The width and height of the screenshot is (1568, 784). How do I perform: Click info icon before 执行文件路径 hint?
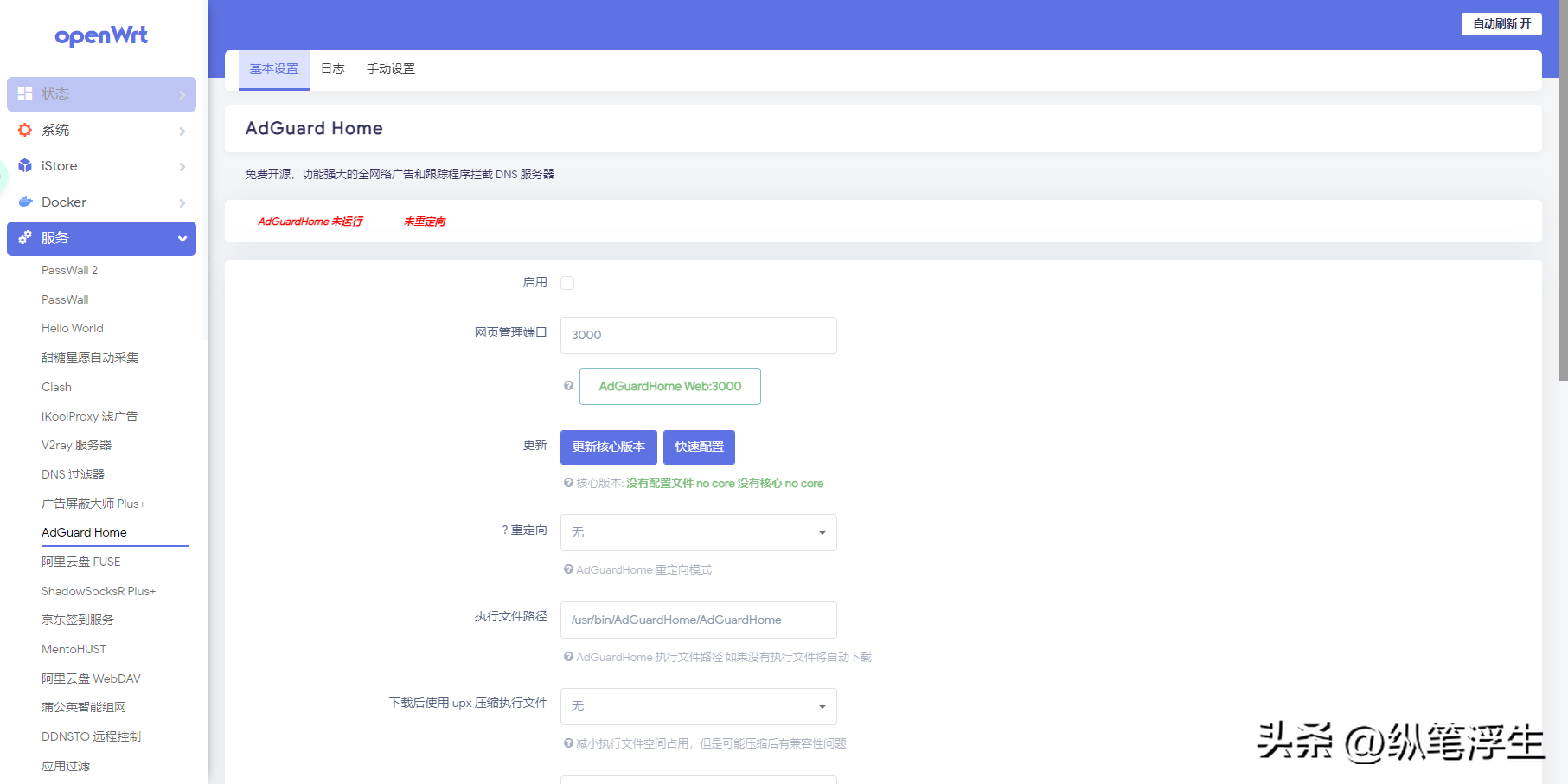tap(568, 657)
